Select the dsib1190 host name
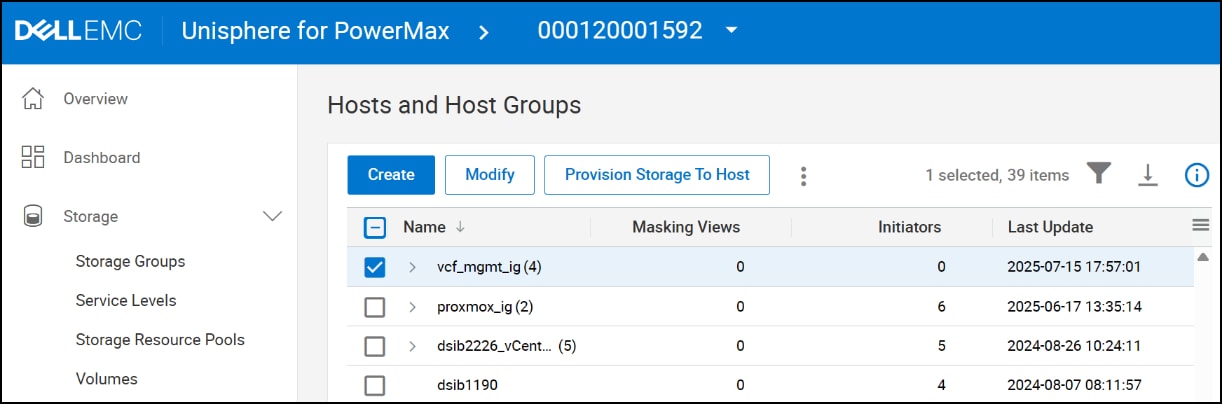 [467, 385]
